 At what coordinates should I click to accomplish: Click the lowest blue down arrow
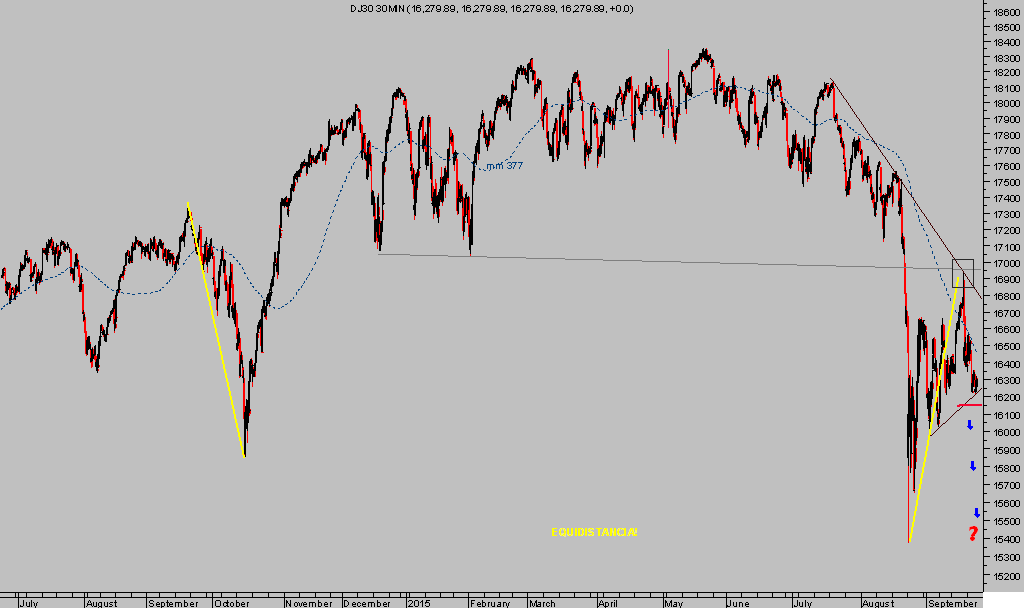pos(977,512)
